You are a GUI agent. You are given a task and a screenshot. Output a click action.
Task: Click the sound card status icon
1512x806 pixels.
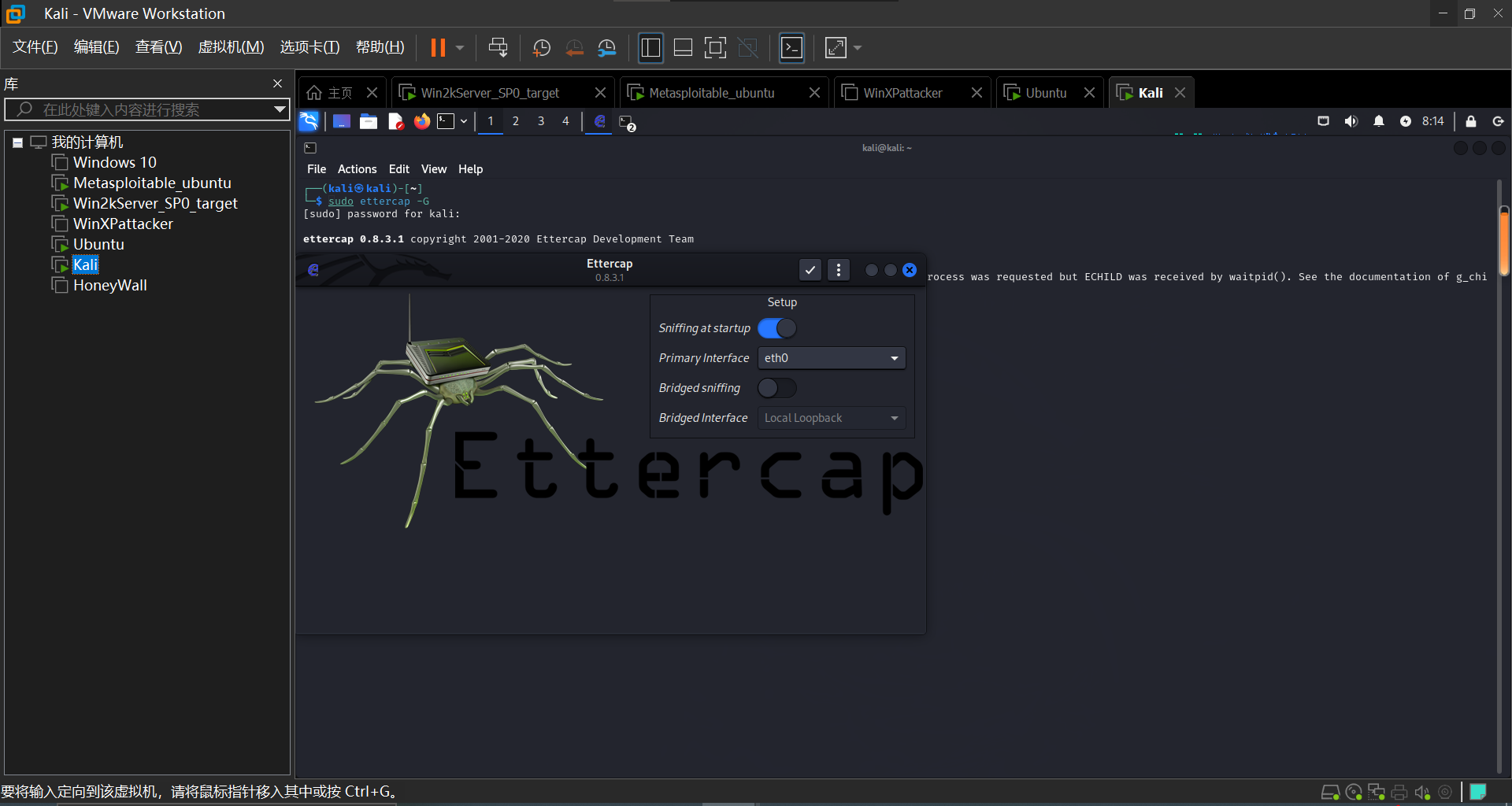point(1422,793)
